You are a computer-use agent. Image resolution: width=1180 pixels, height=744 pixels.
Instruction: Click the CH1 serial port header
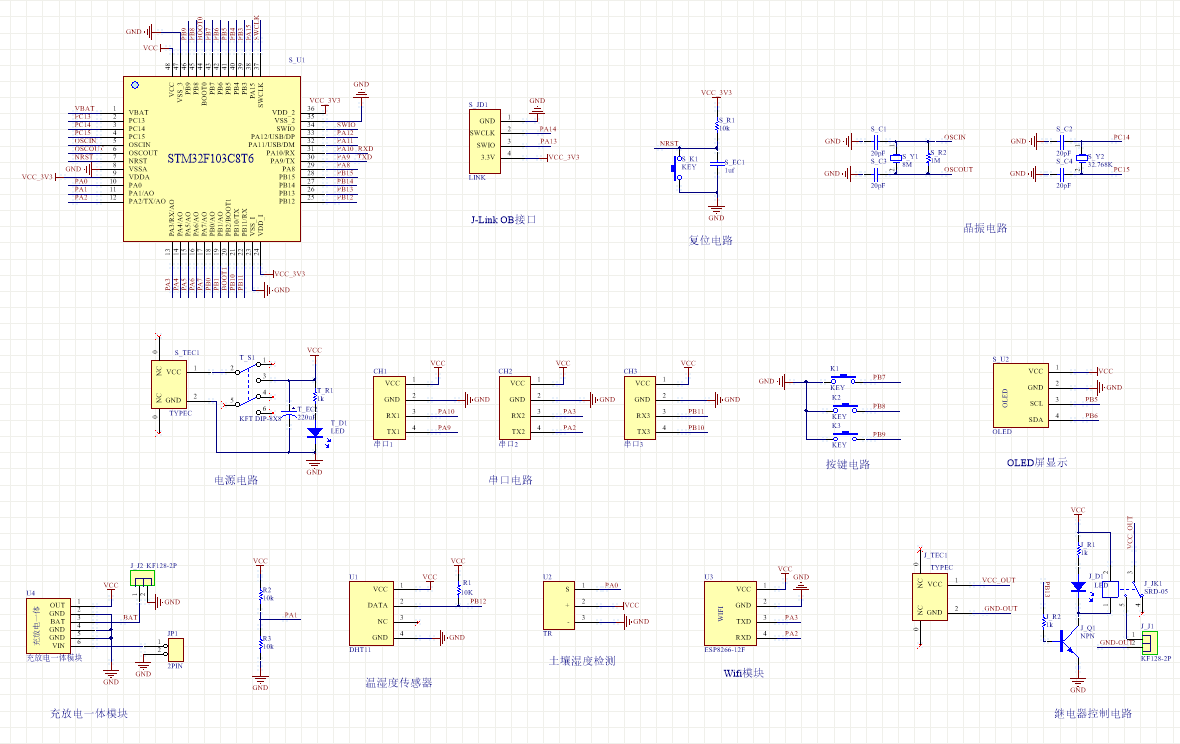point(392,407)
